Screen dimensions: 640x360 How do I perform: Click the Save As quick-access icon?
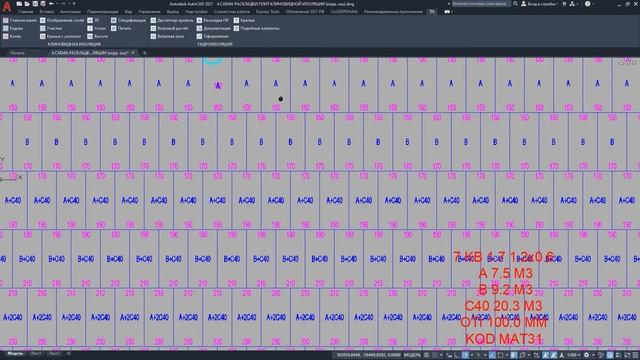click(43, 4)
